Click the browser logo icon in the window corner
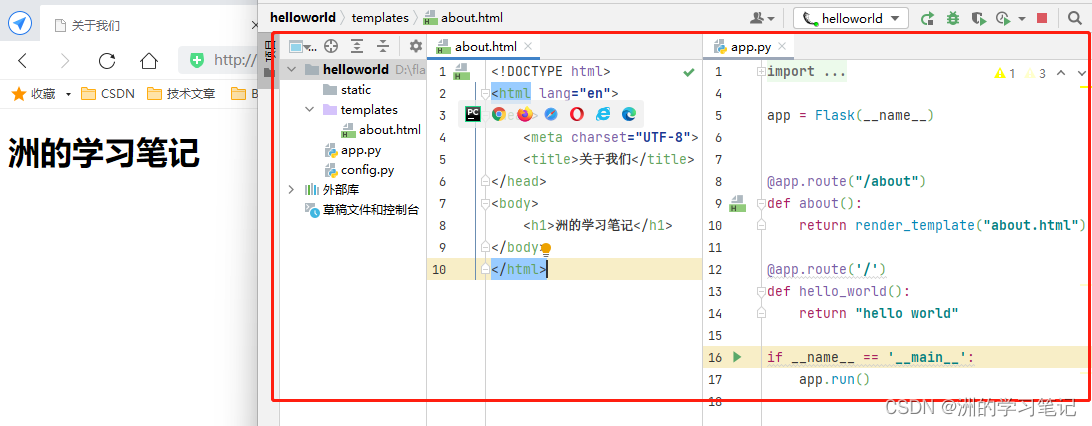 pyautogui.click(x=21, y=24)
